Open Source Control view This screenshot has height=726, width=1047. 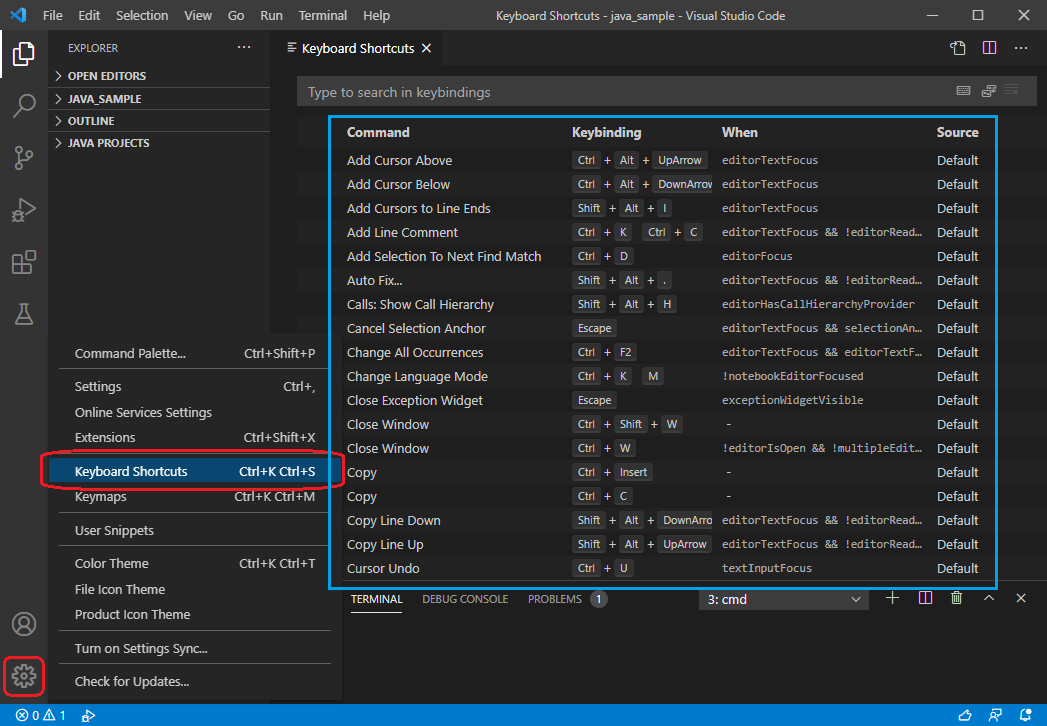tap(24, 158)
